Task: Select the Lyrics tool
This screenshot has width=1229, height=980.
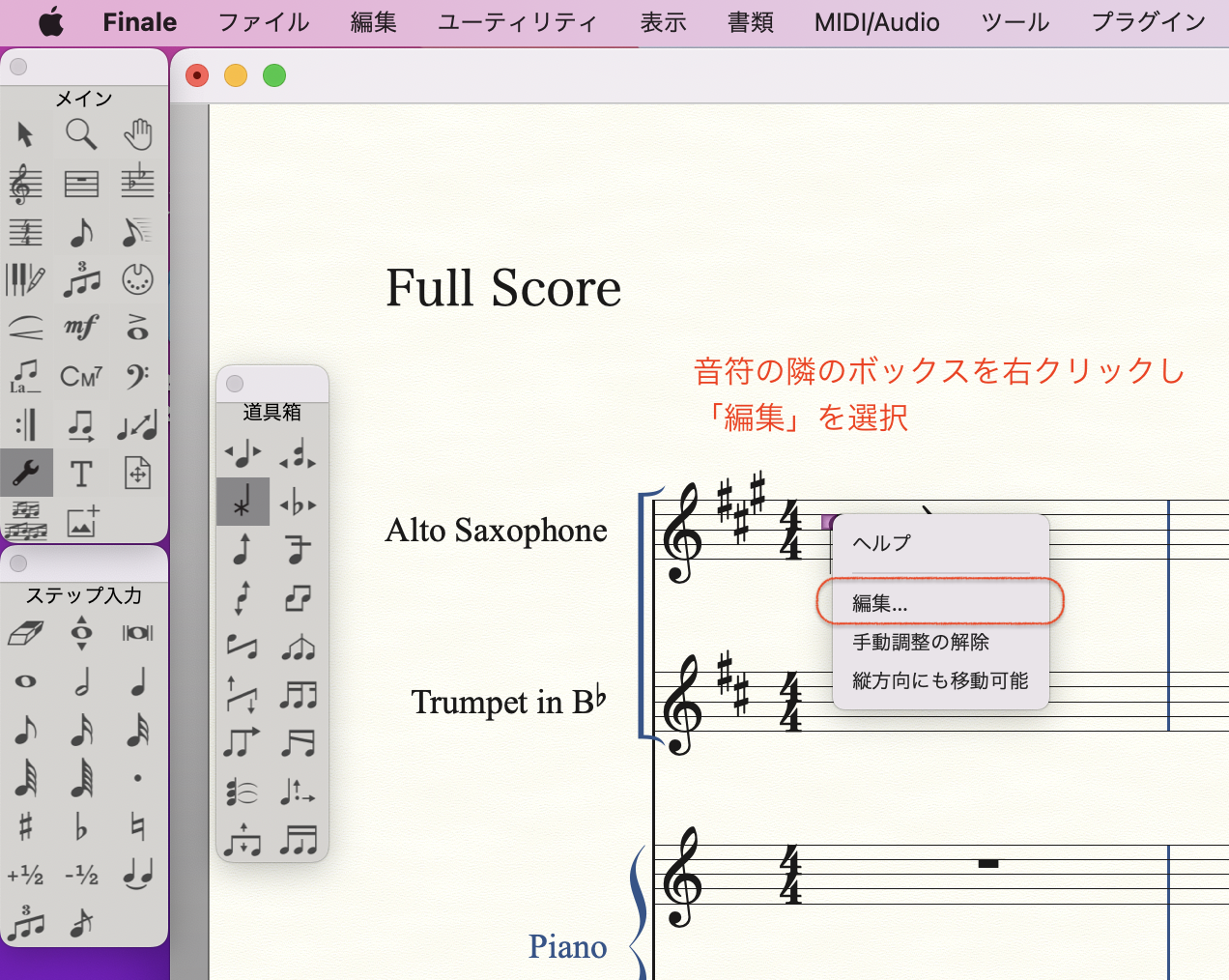Action: (26, 377)
